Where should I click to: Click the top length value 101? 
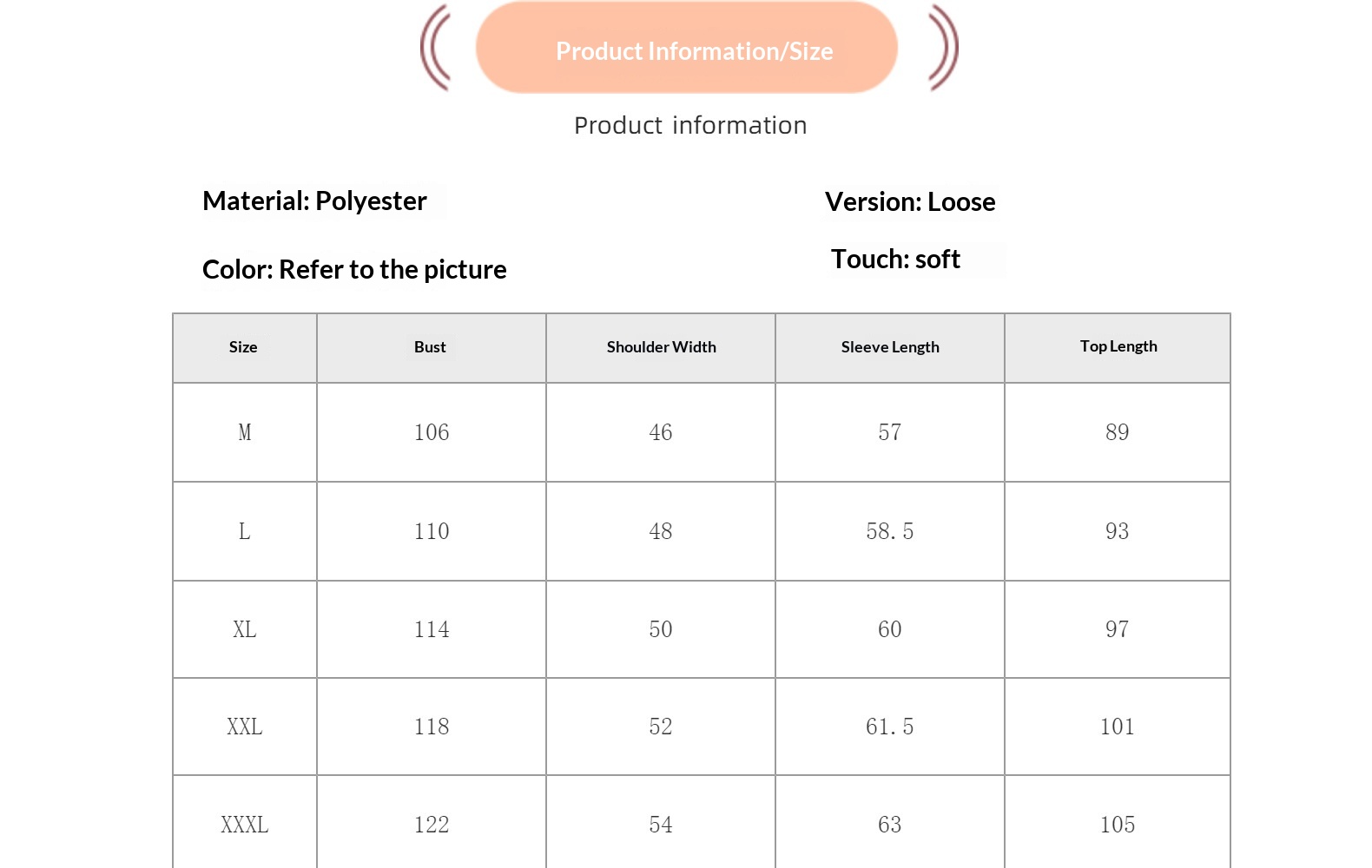coord(1118,727)
